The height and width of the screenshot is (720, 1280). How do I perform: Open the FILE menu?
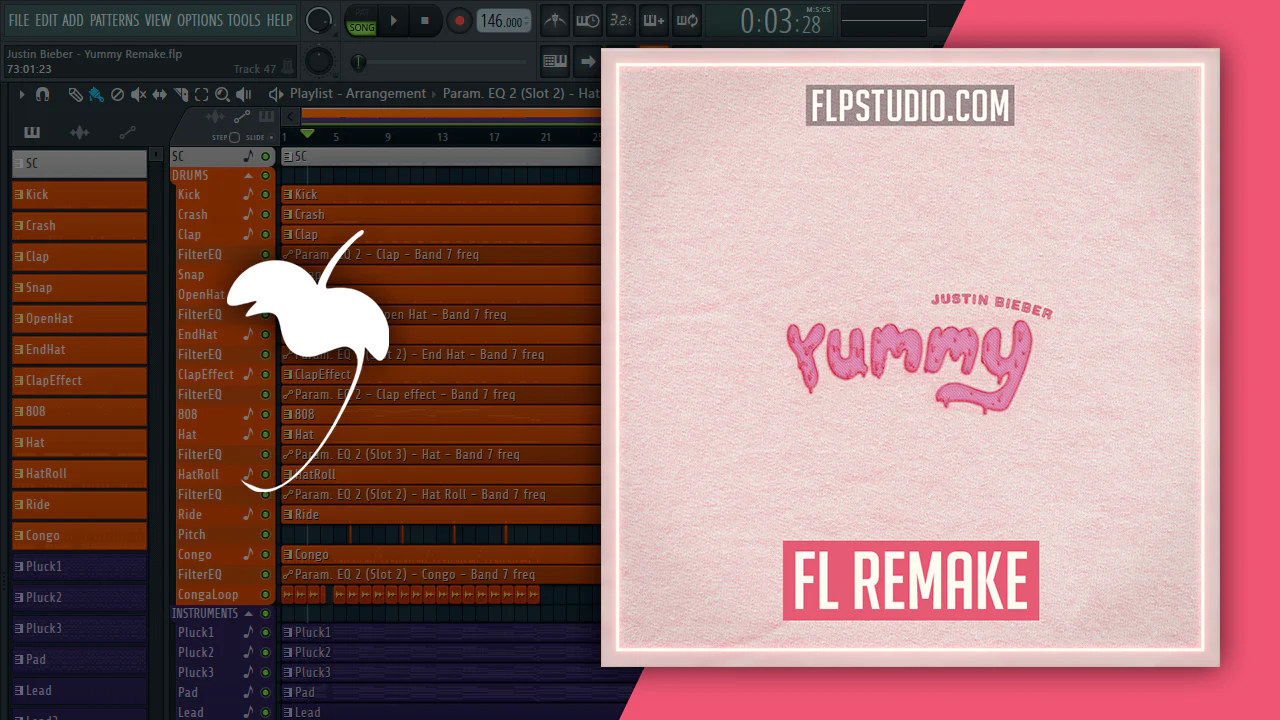click(19, 20)
